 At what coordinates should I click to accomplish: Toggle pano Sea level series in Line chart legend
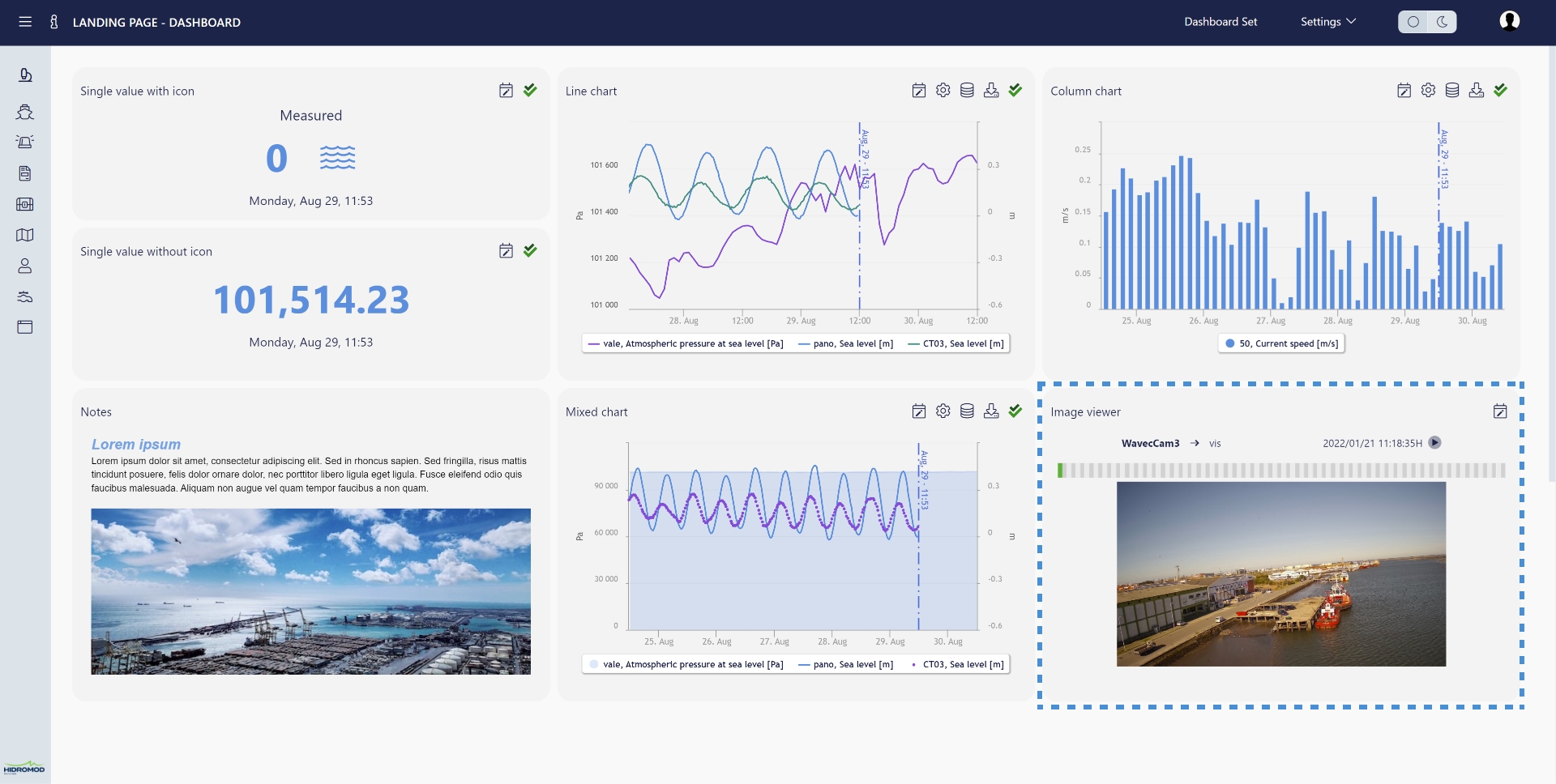[x=845, y=344]
